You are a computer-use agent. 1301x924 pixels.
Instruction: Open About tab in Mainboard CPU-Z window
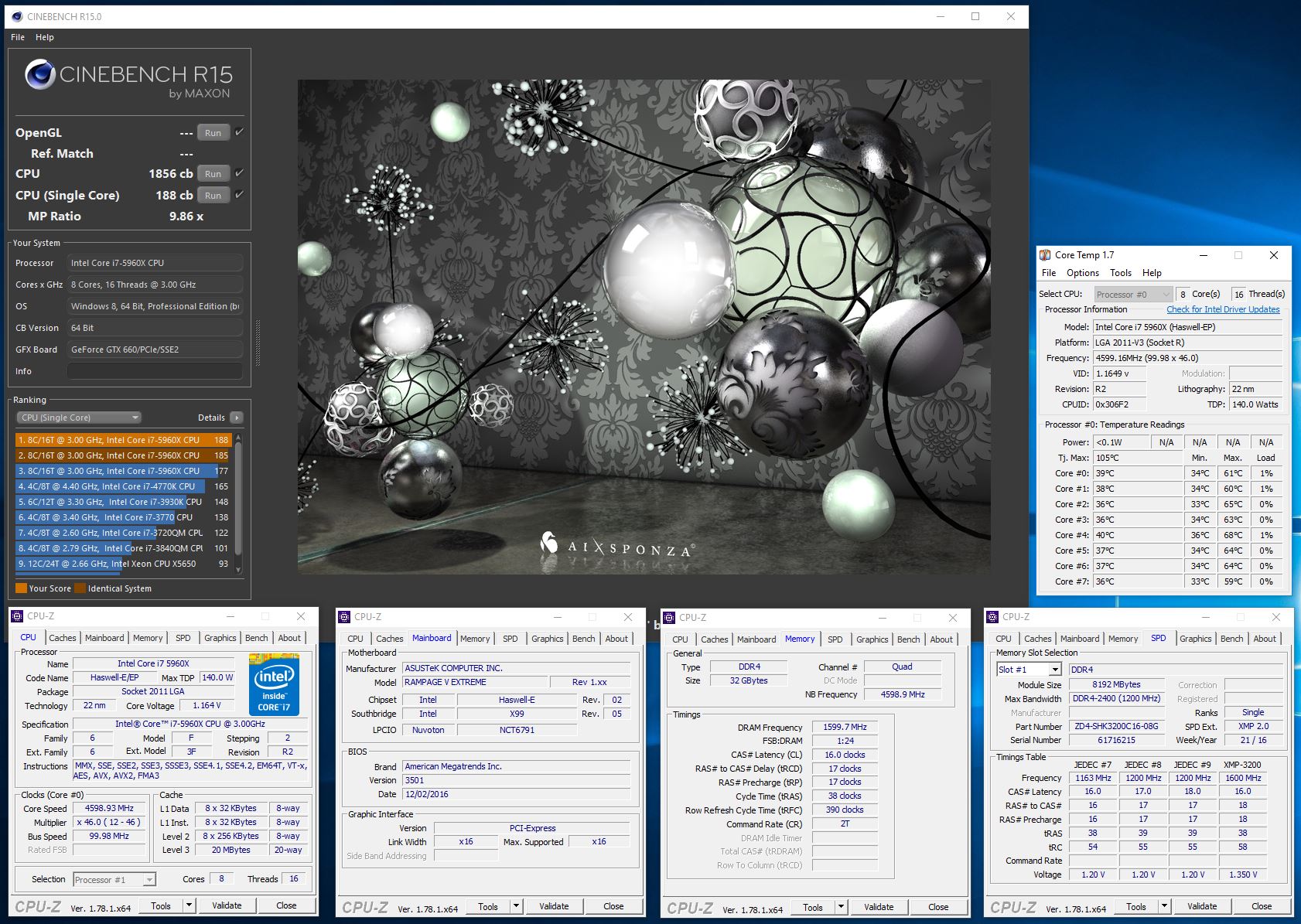click(x=616, y=639)
